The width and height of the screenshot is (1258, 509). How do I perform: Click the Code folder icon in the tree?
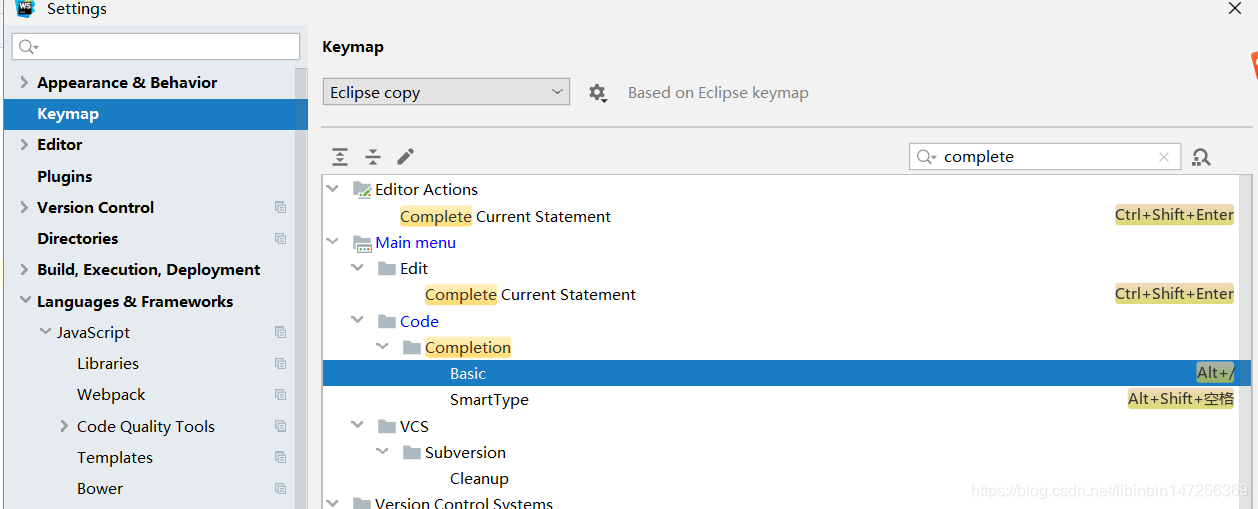coord(387,321)
